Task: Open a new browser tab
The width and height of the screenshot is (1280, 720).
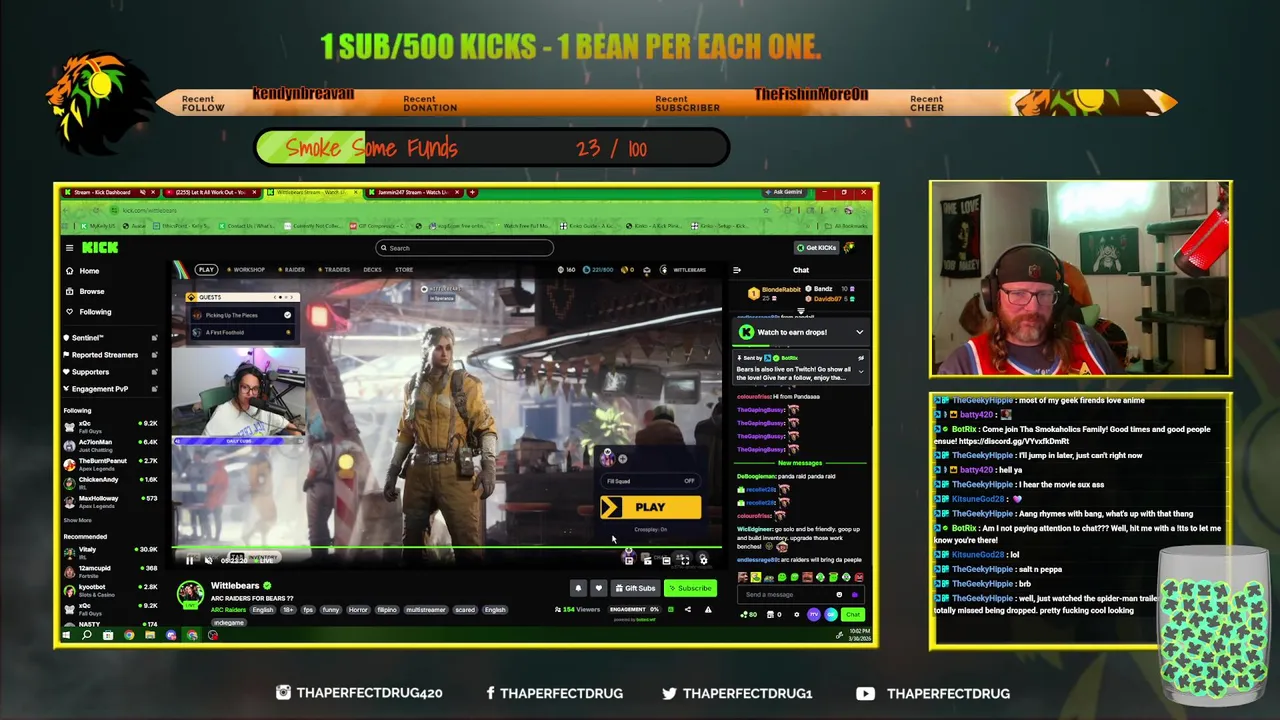Action: click(473, 192)
